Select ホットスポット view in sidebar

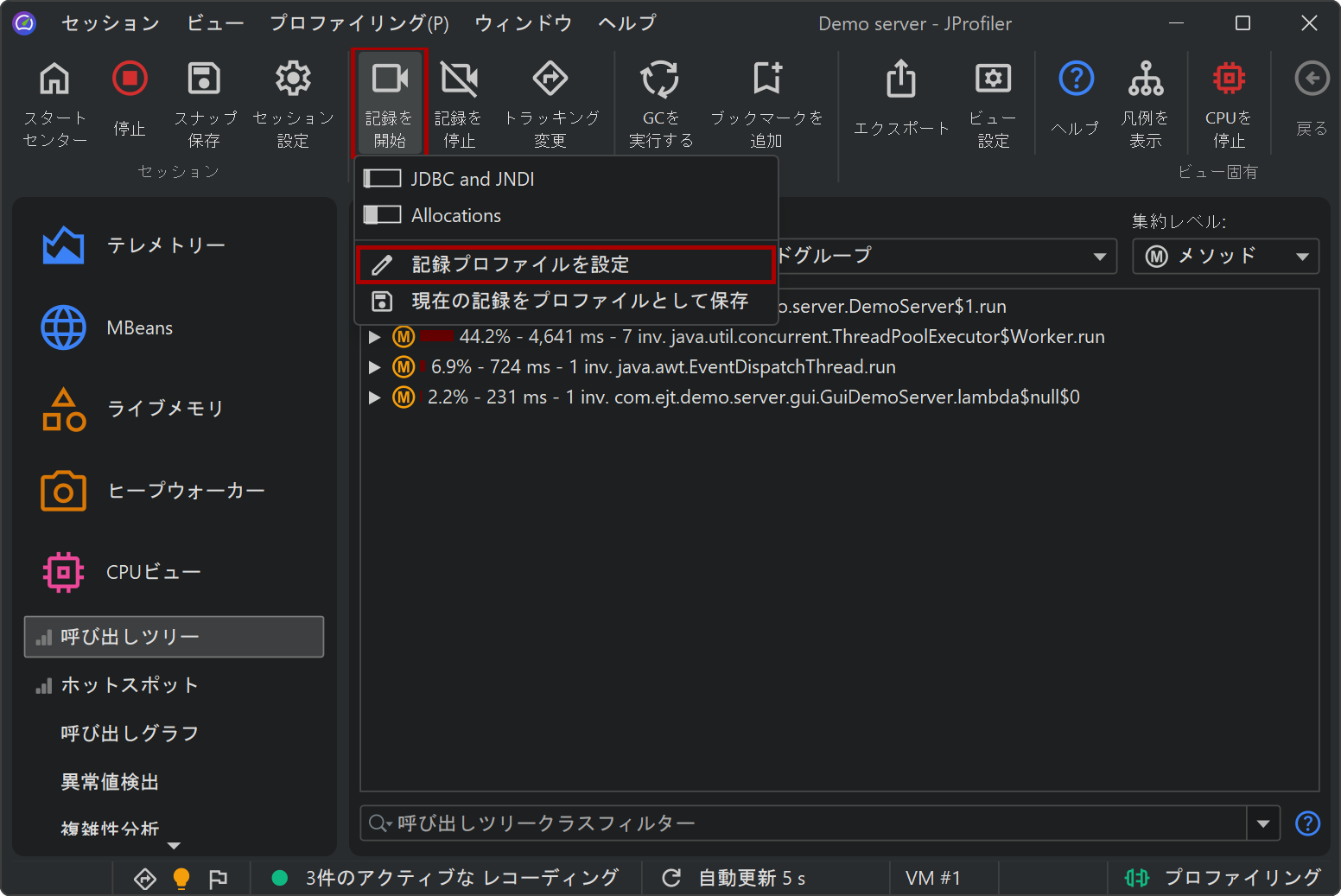[x=130, y=685]
